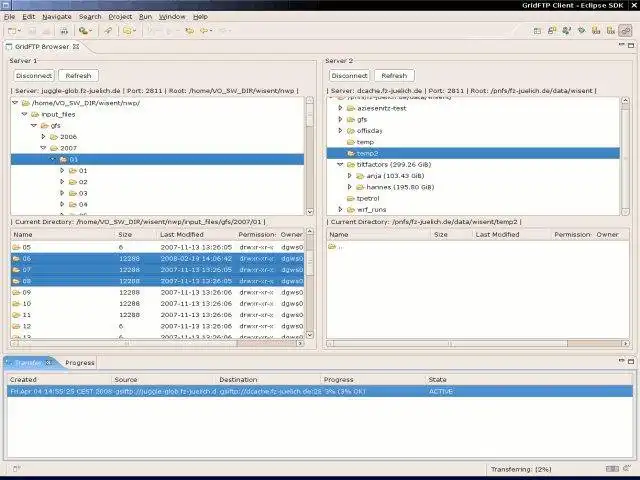Image resolution: width=640 pixels, height=480 pixels.
Task: Select the temp2 folder on Server 2
Action: (x=473, y=153)
